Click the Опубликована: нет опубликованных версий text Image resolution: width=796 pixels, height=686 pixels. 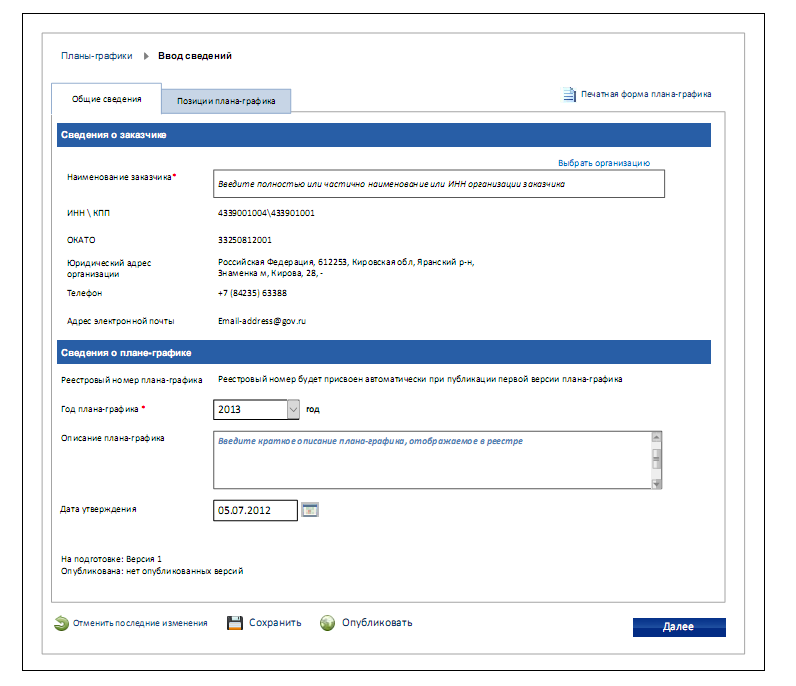[152, 571]
